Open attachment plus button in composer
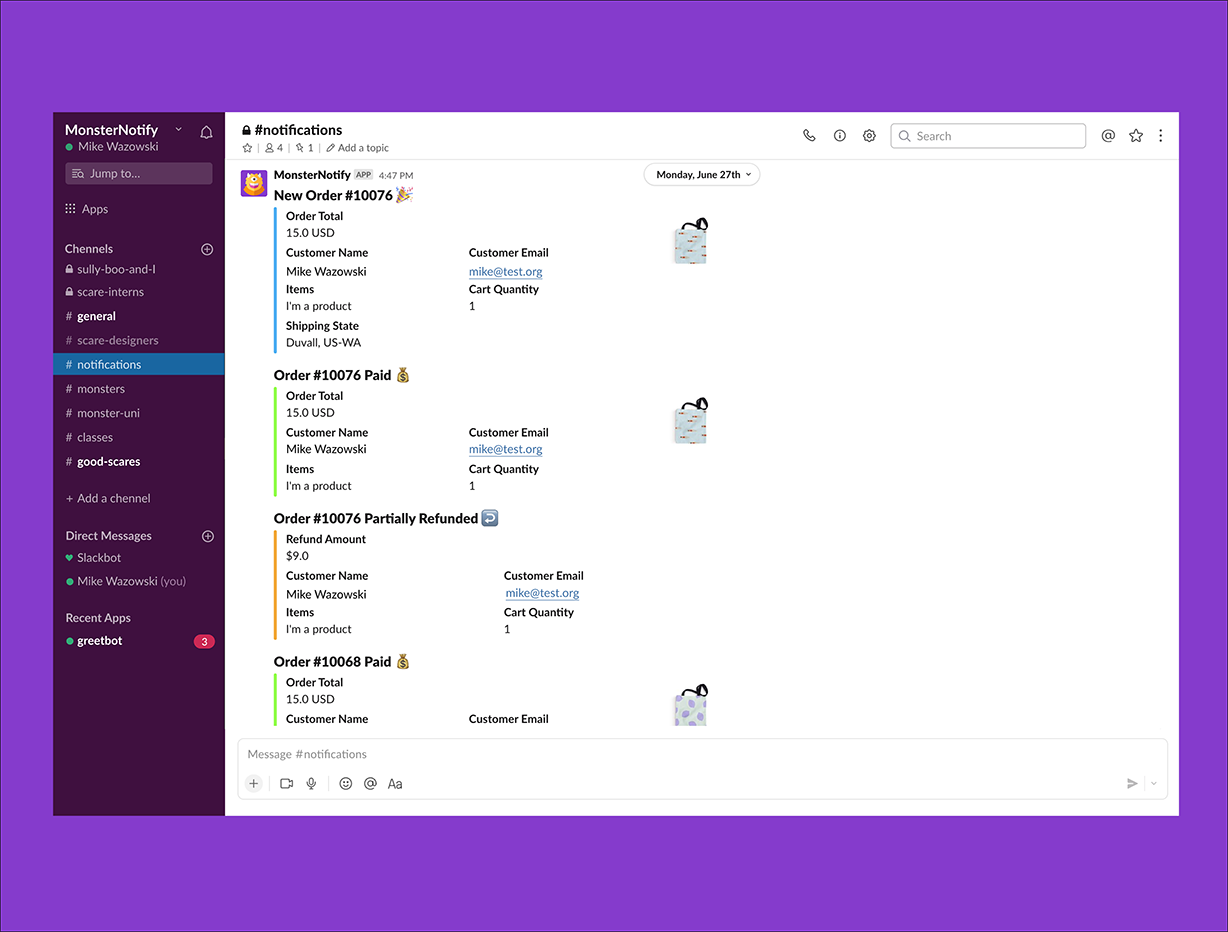 [x=254, y=784]
